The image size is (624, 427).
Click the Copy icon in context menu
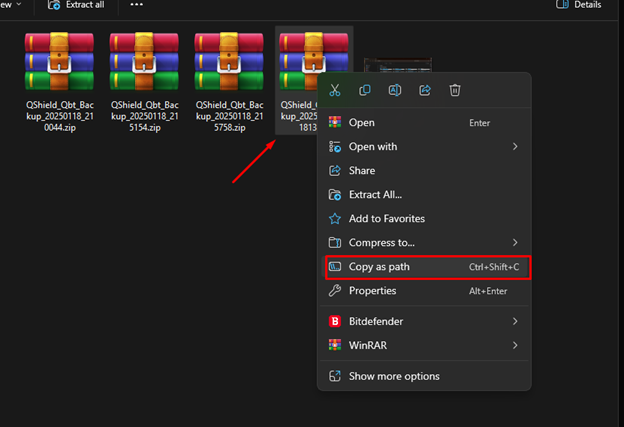365,90
